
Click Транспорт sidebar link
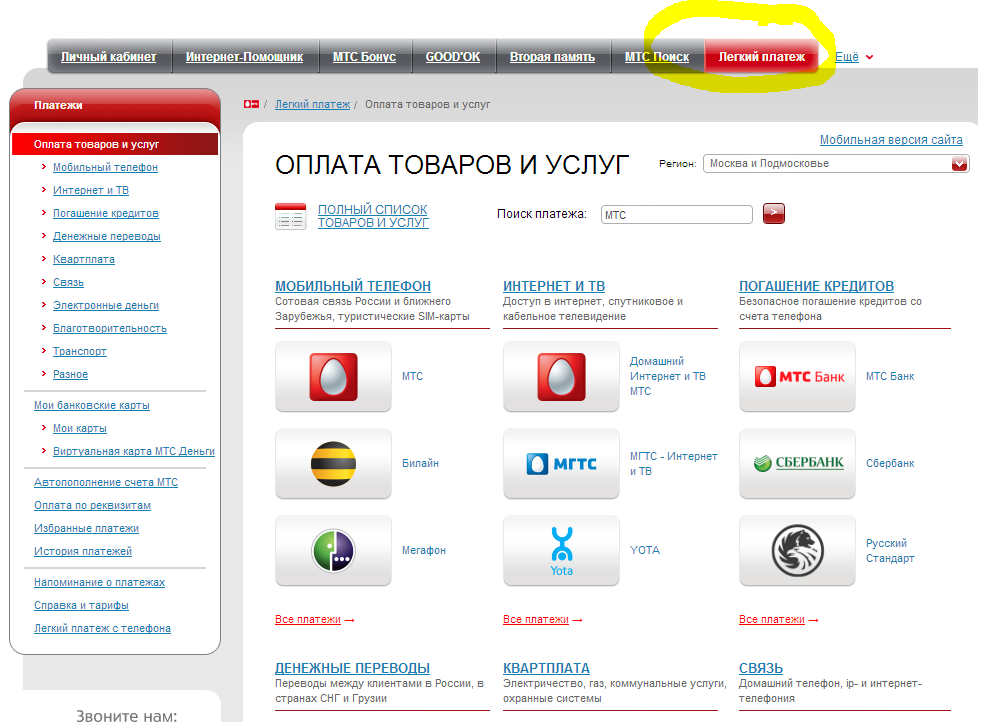(80, 351)
